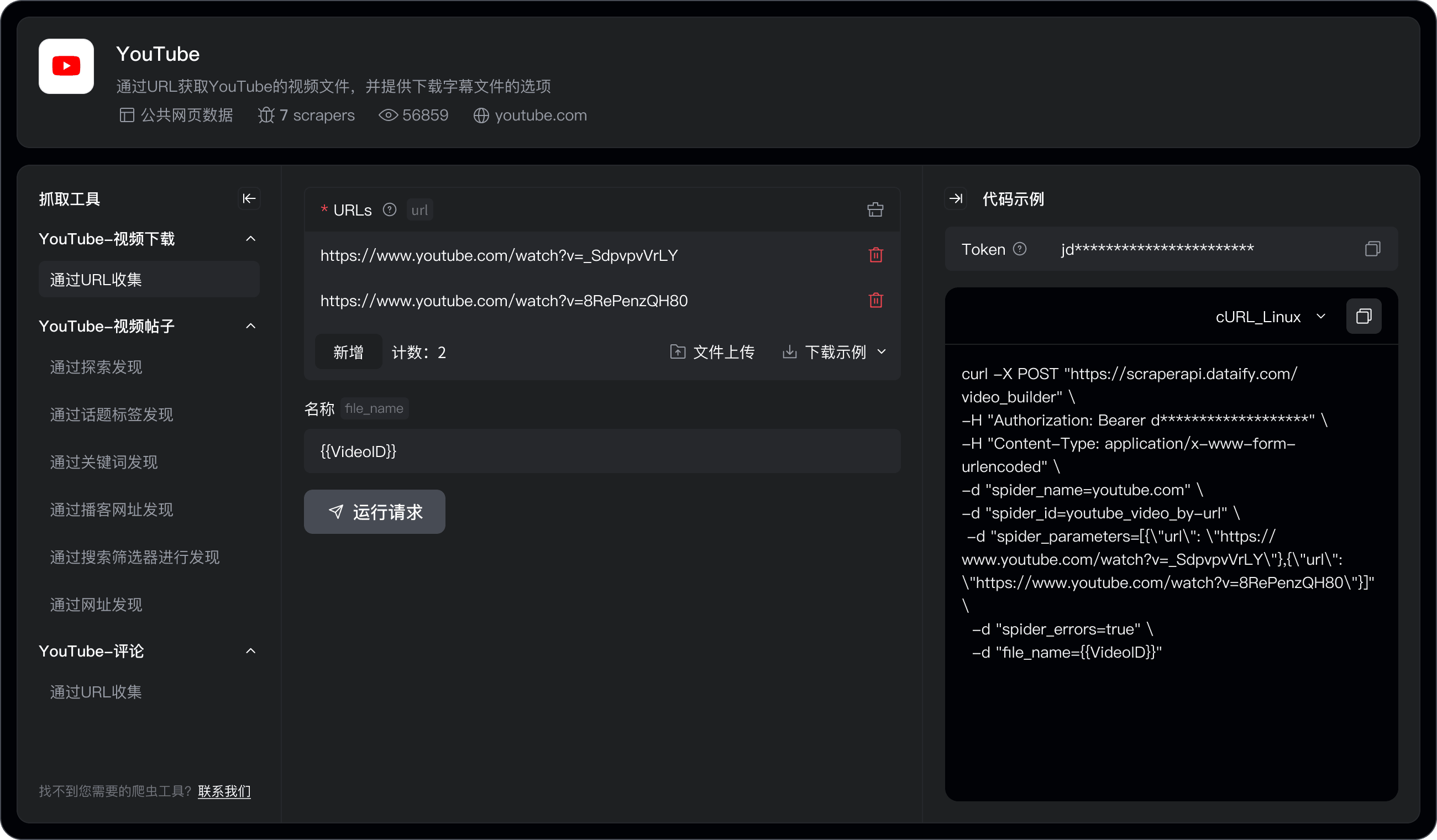Click the batch-import icon in URLs header
This screenshot has width=1437, height=840.
875,209
